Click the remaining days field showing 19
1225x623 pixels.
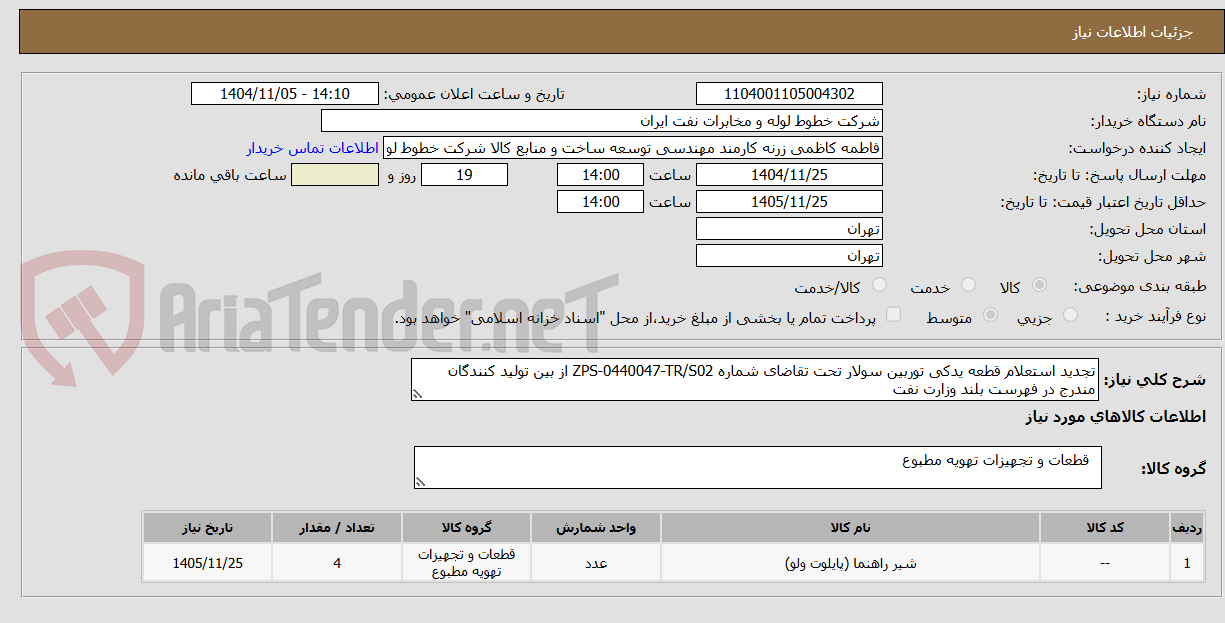[x=464, y=175]
